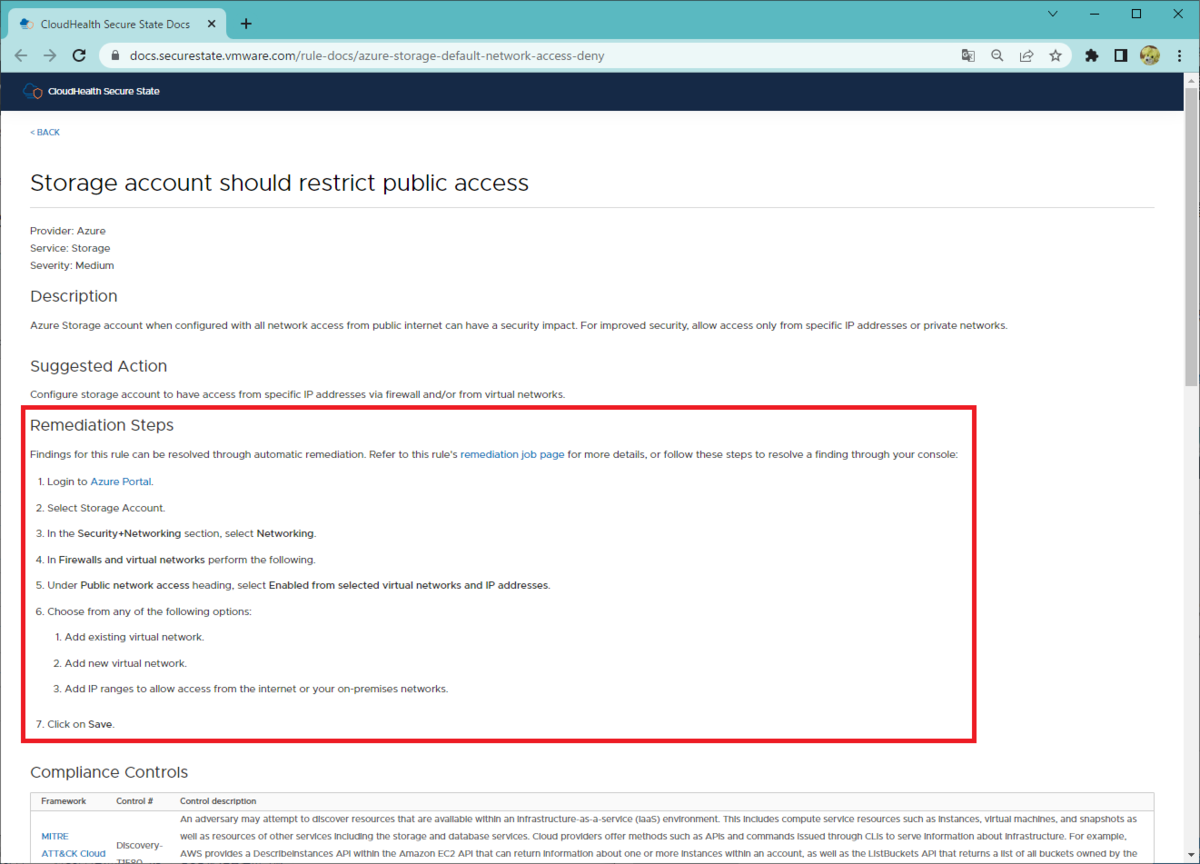Image resolution: width=1200 pixels, height=864 pixels.
Task: Click the 'Click on Save.' step text
Action: click(81, 724)
